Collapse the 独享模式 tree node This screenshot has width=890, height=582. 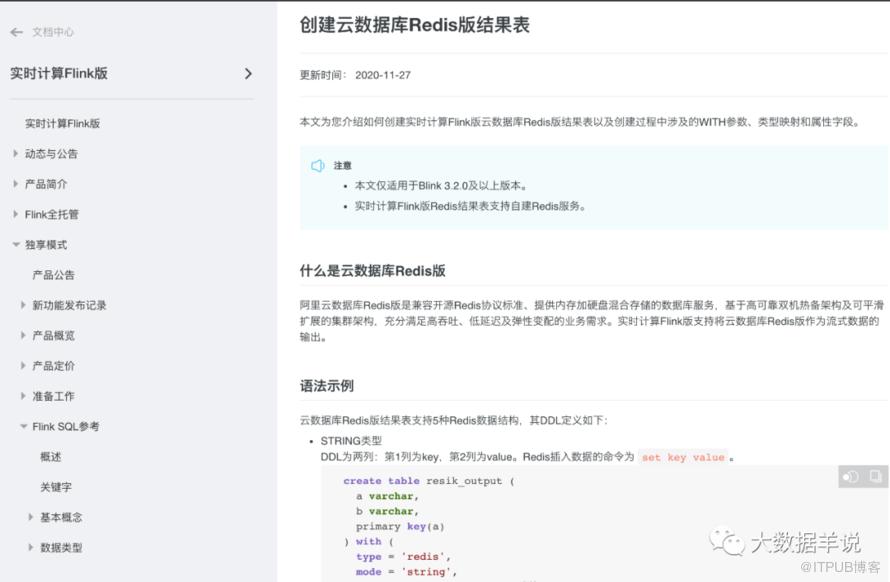coord(16,244)
